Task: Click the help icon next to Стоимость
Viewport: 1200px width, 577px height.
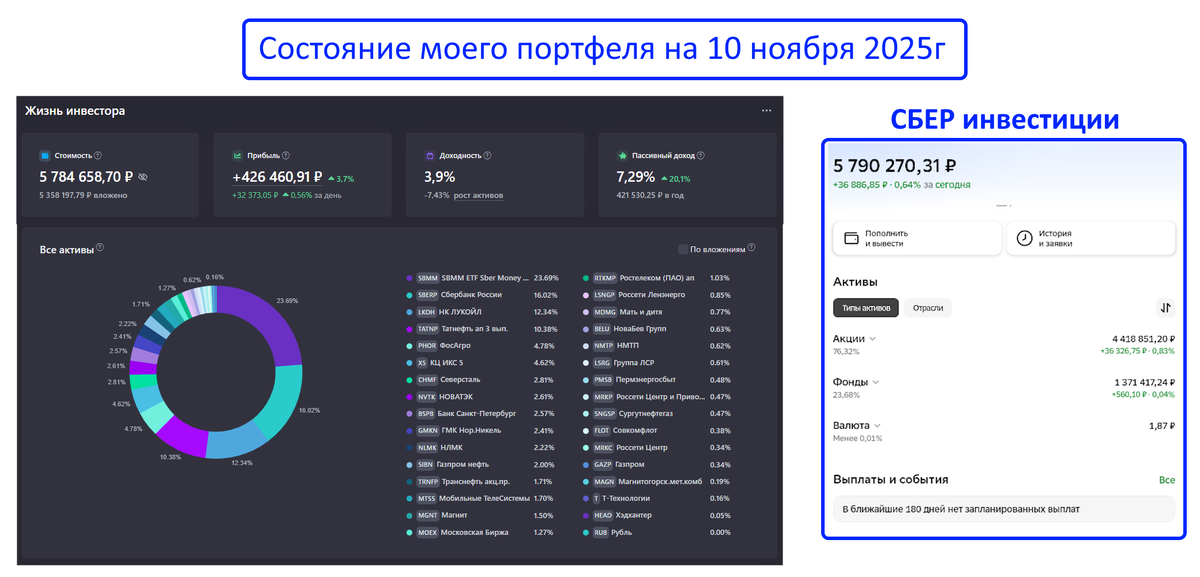Action: click(x=97, y=156)
